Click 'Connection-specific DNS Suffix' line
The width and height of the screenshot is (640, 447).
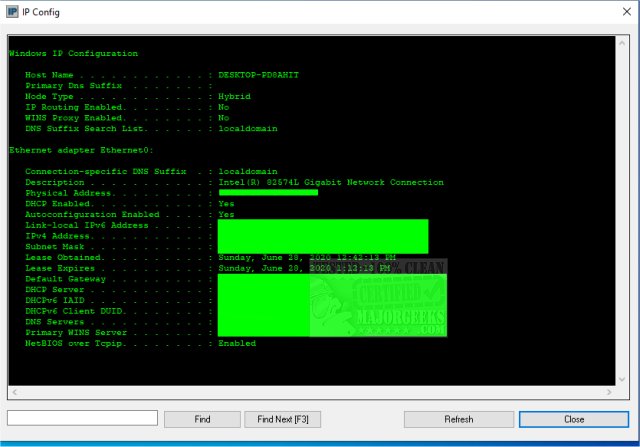point(151,171)
